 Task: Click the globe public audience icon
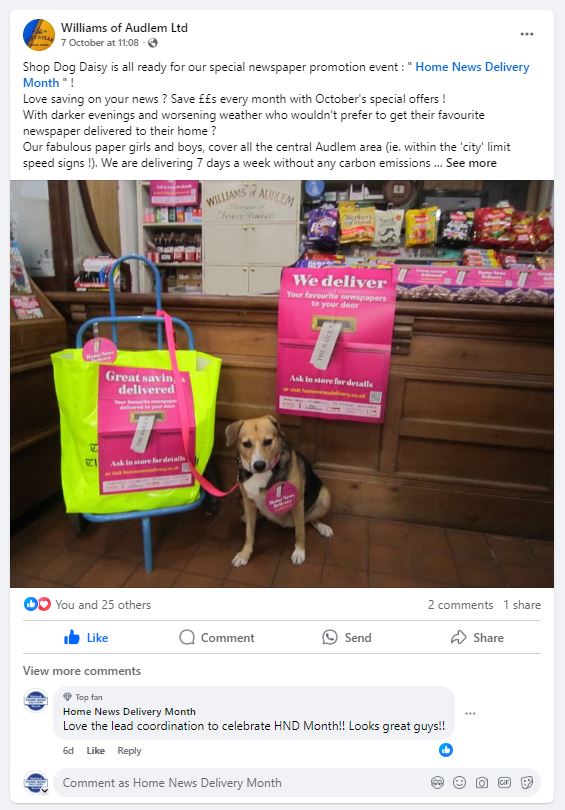[152, 43]
